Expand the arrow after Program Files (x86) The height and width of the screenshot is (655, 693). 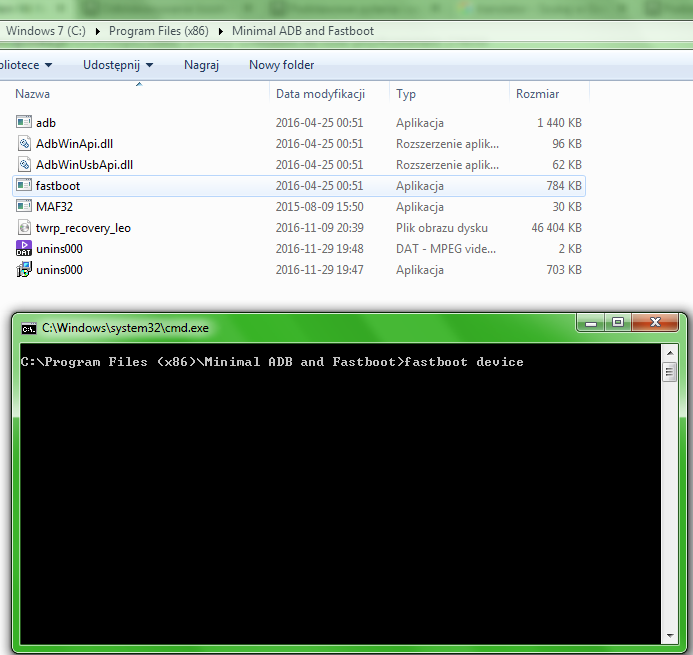click(221, 31)
